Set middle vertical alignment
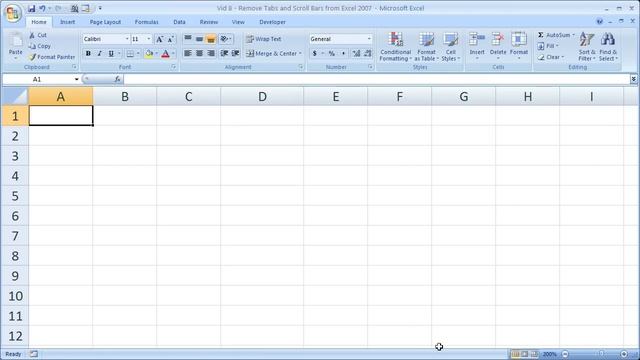 pyautogui.click(x=199, y=39)
